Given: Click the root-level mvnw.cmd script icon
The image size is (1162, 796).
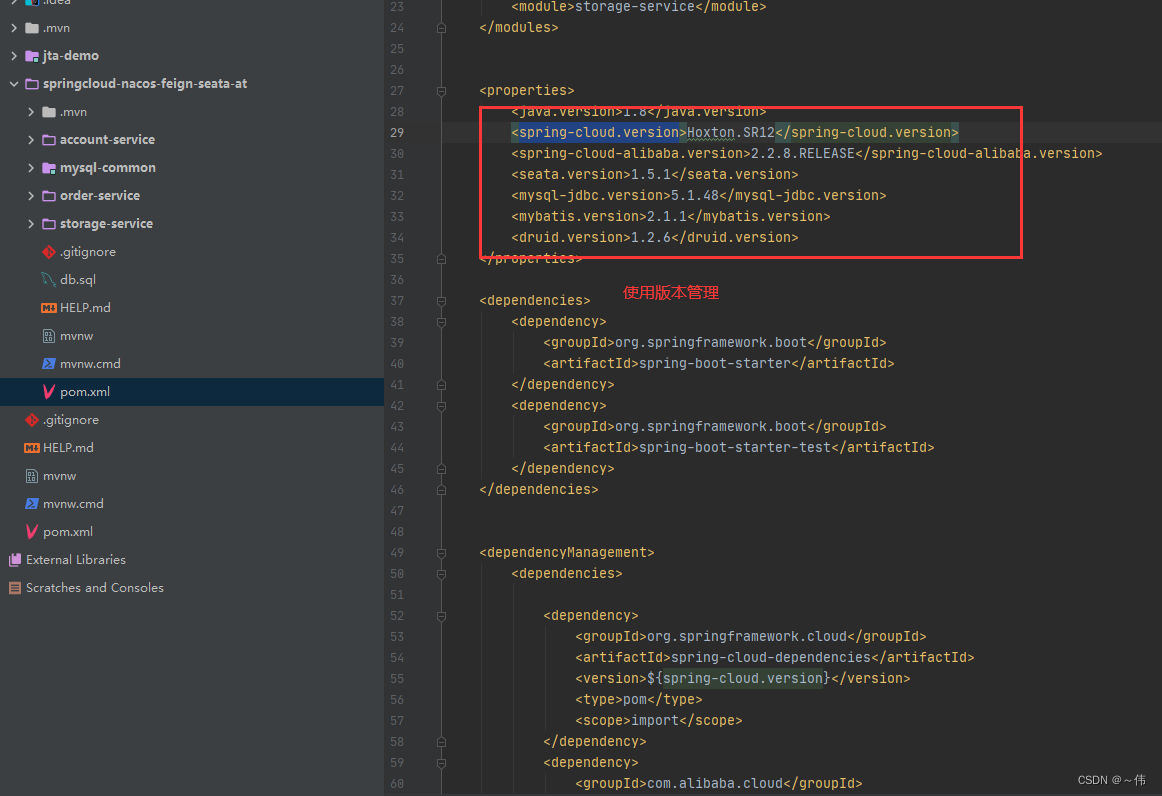Looking at the screenshot, I should 32,504.
